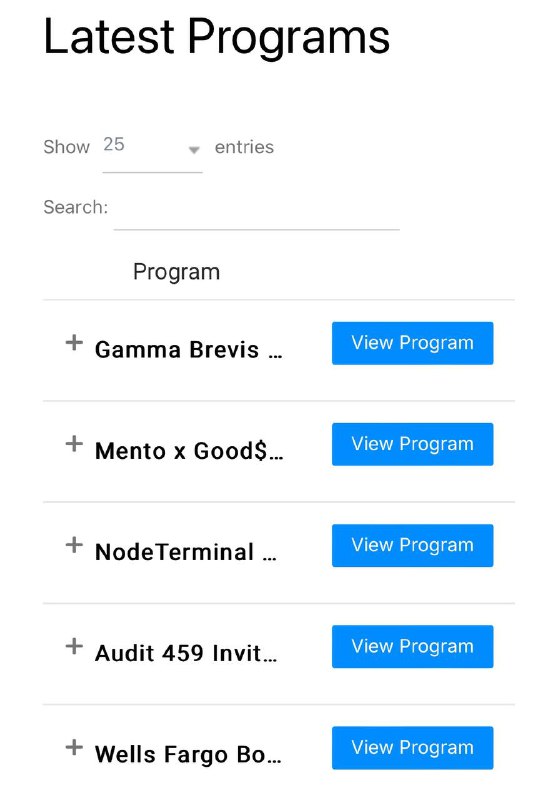View Program for Wells Fargo Bo…
This screenshot has height=800, width=558.
[412, 747]
